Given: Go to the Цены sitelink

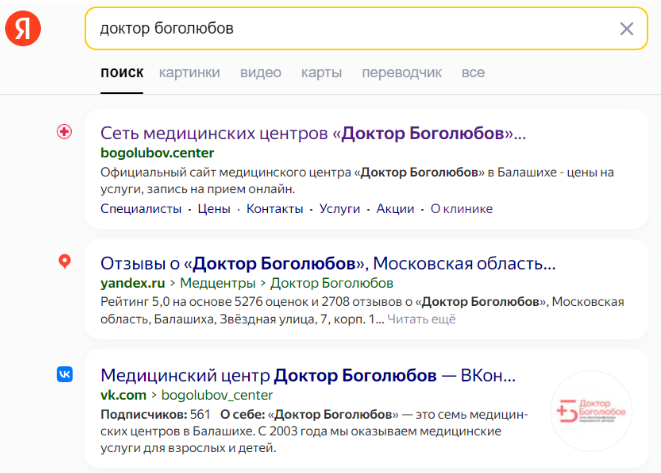Looking at the screenshot, I should 214,209.
